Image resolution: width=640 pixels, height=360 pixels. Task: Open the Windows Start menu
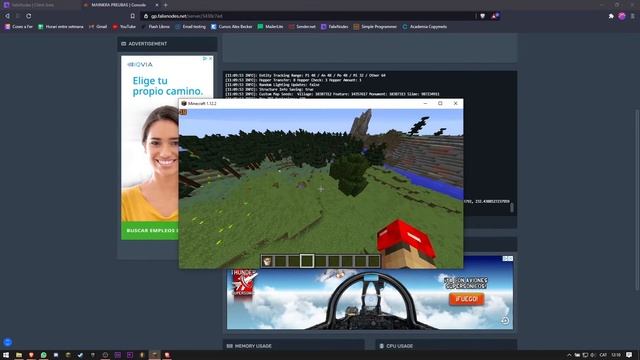tap(6, 355)
